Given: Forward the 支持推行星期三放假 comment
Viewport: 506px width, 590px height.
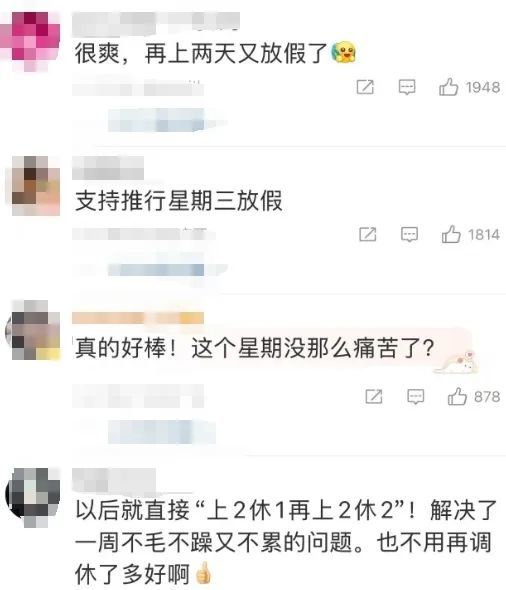Looking at the screenshot, I should click(x=368, y=234).
